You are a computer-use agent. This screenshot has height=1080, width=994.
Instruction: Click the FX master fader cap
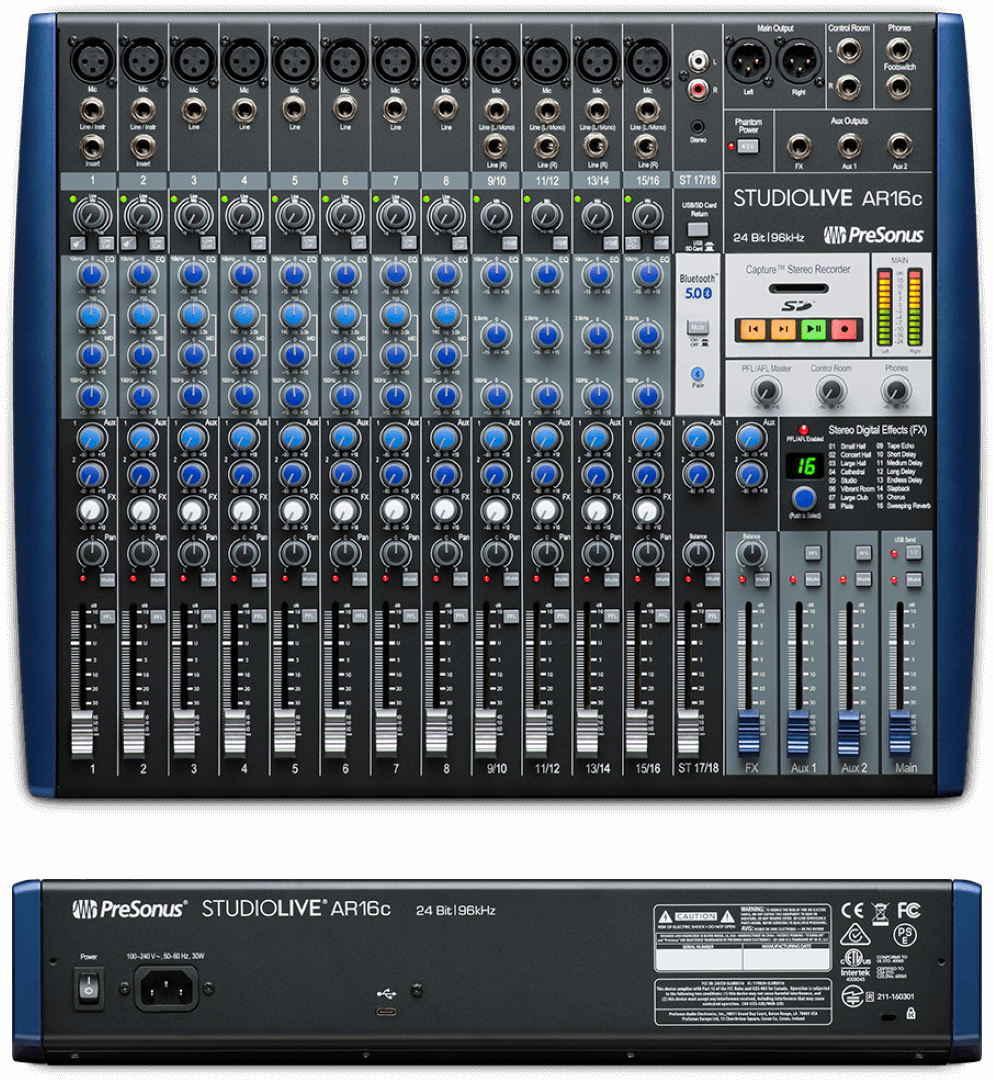tap(749, 734)
